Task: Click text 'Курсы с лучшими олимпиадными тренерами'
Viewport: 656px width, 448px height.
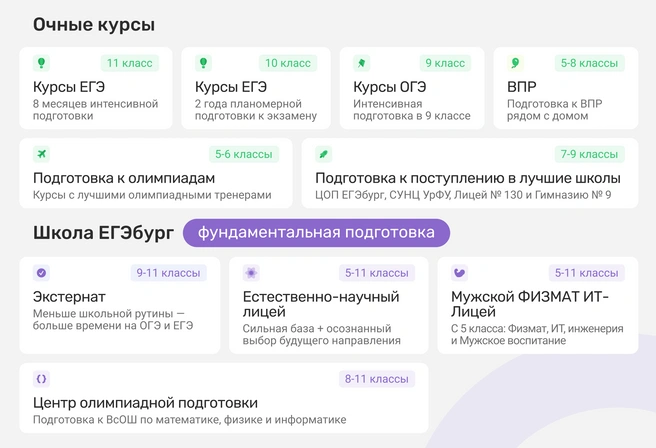Action: tap(152, 195)
